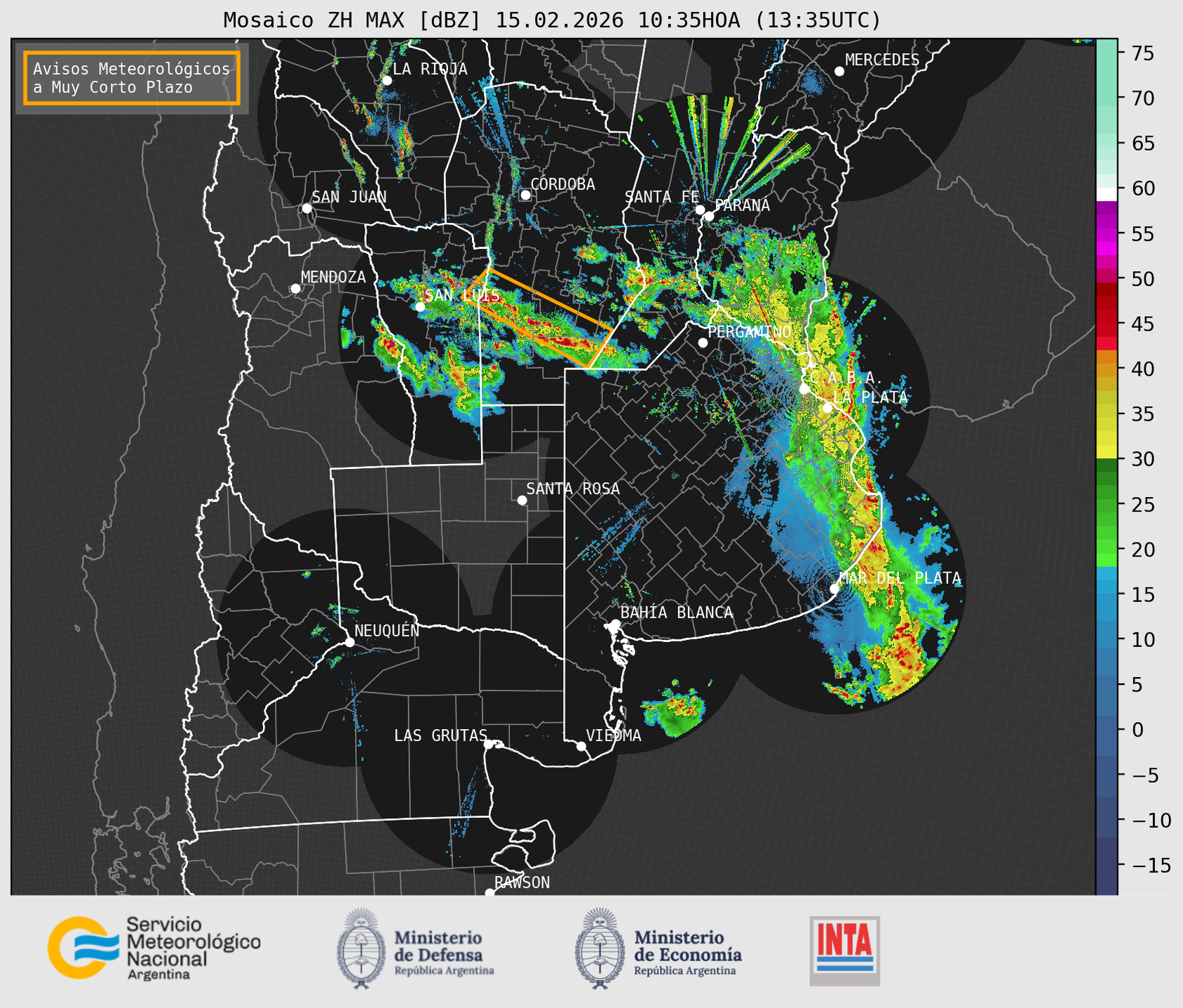Click the Avisos Meteorológicos a Muy Corto Plazo legend box
The width and height of the screenshot is (1183, 1008).
click(x=132, y=78)
